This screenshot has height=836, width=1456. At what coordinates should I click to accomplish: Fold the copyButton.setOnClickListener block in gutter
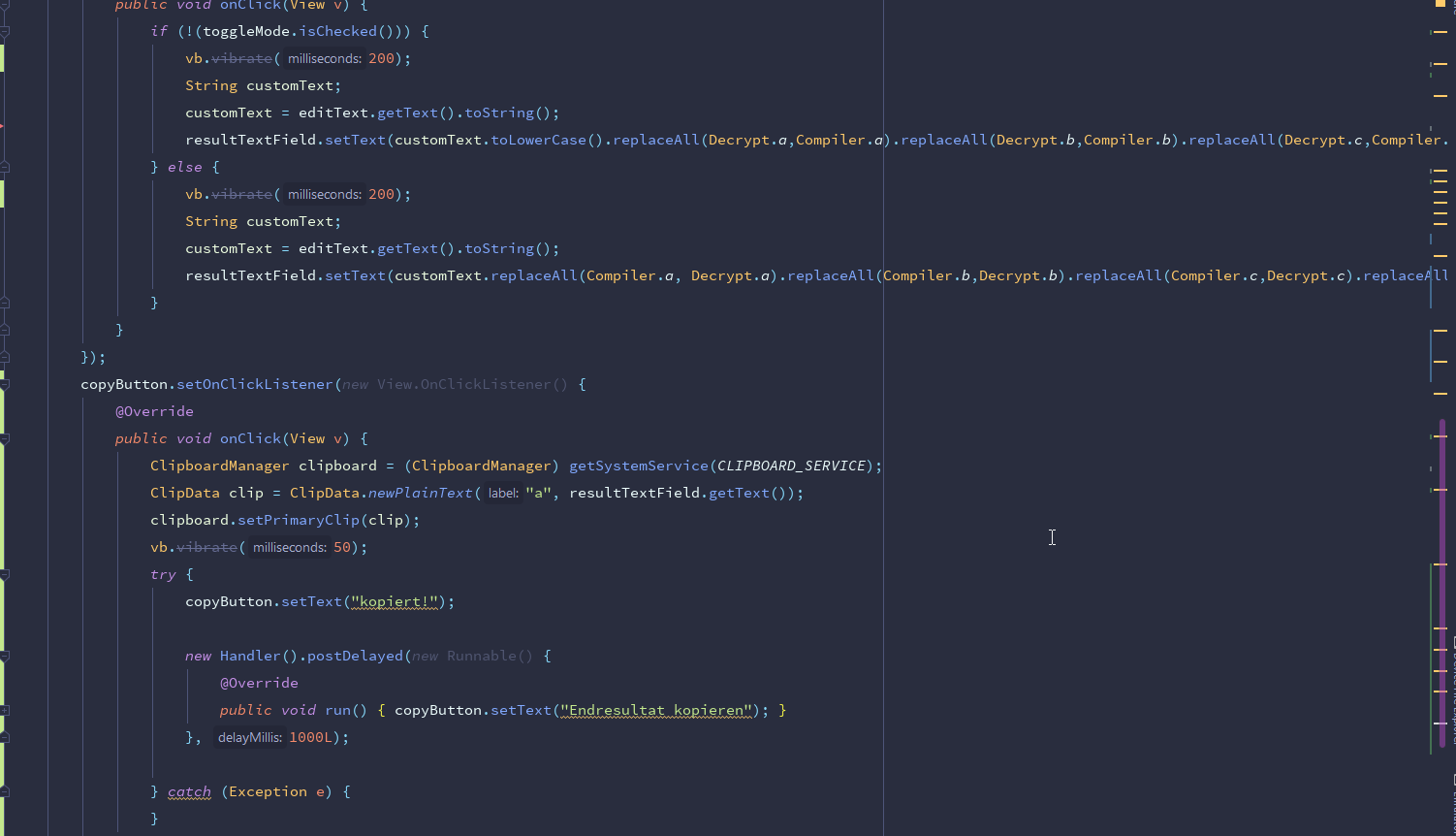tap(5, 384)
